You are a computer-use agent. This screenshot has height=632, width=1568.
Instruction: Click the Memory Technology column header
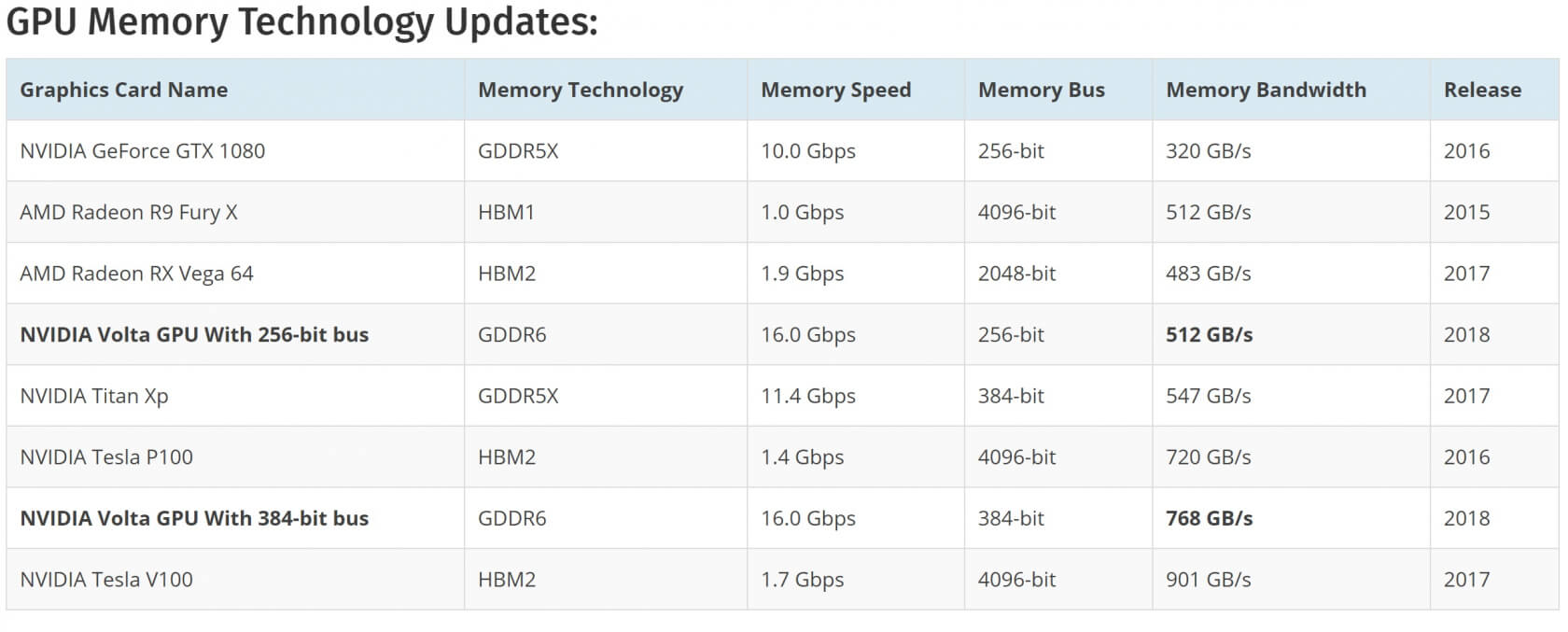point(581,91)
